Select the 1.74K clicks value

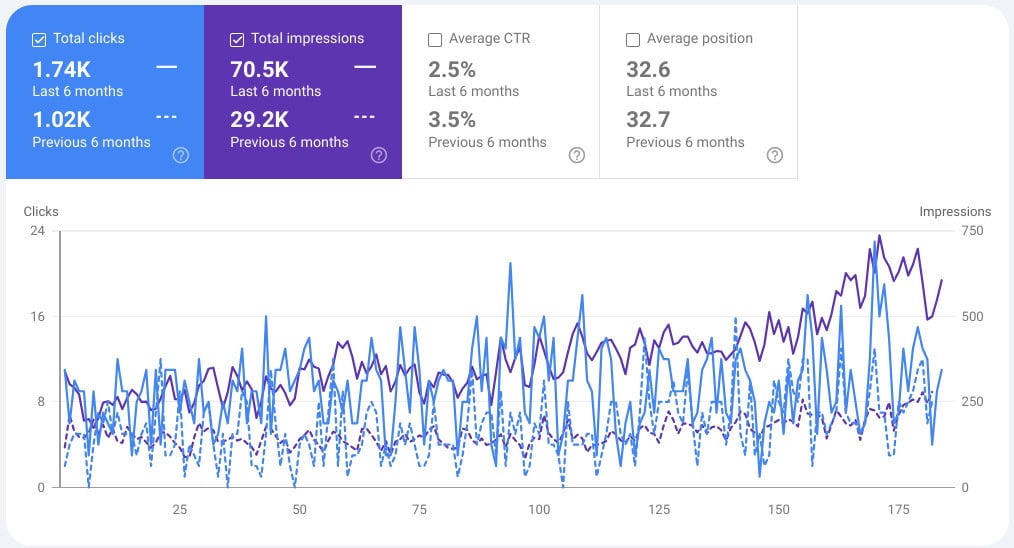[61, 69]
